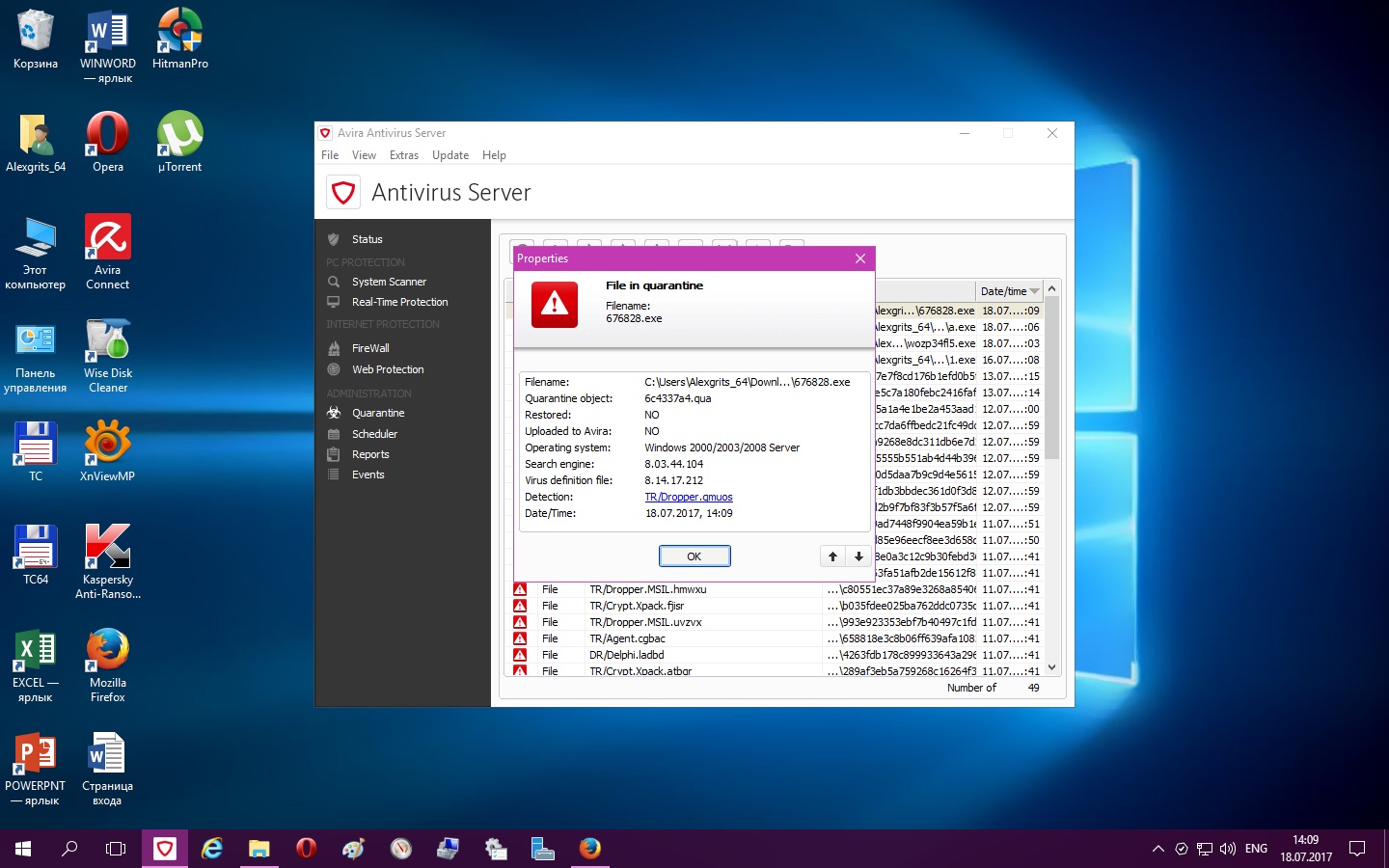Screen dimensions: 1389x868
Task: Open the FireWall section
Action: (x=370, y=348)
